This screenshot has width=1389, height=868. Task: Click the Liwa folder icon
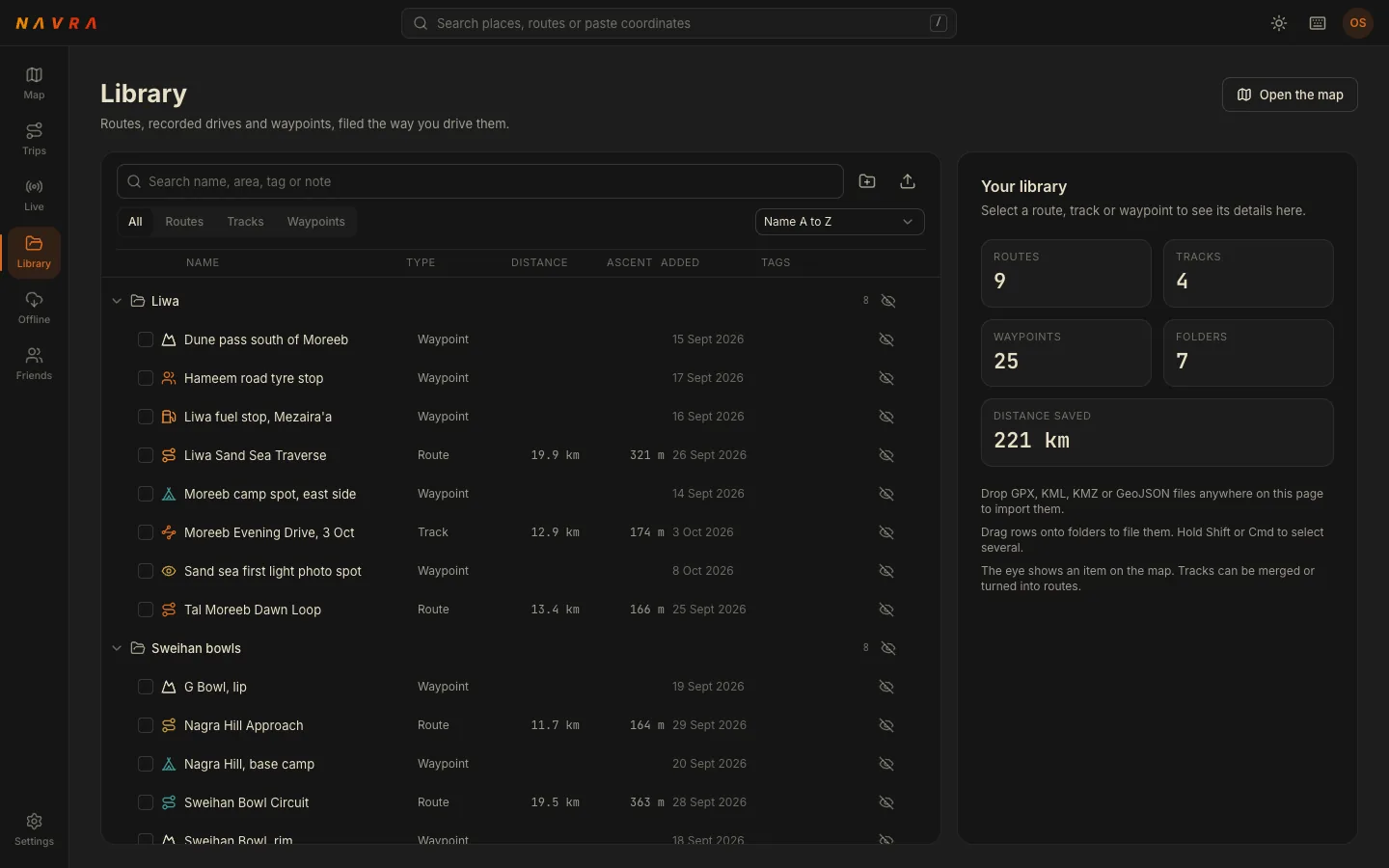(x=138, y=301)
